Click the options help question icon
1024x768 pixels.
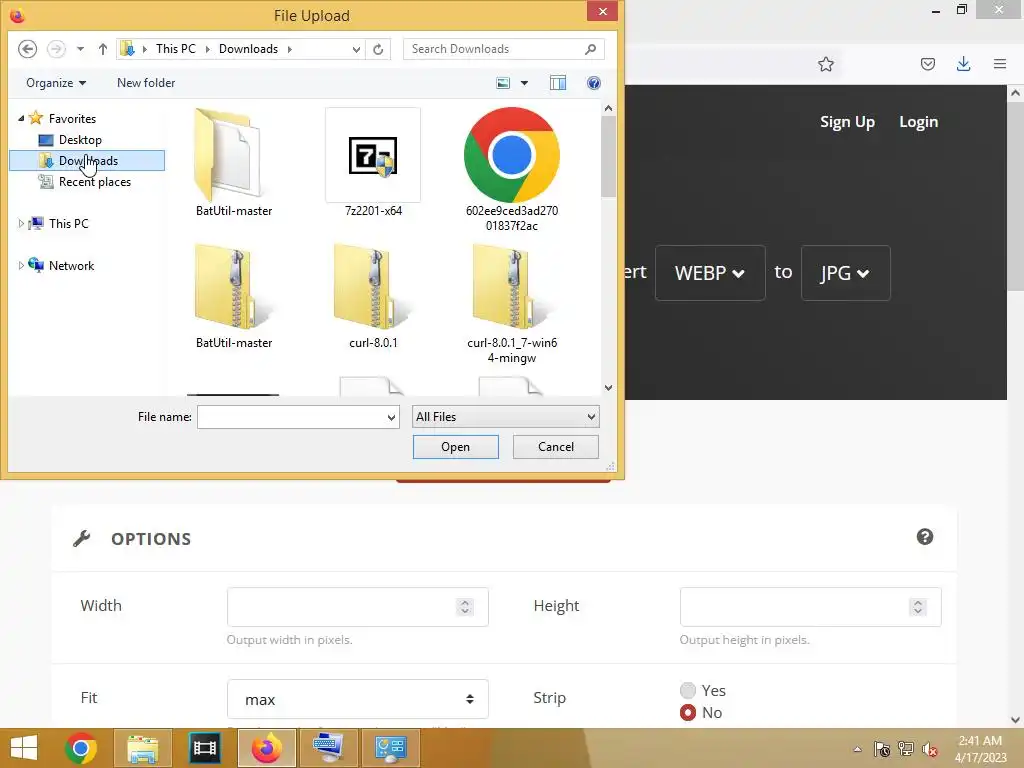[x=924, y=537]
